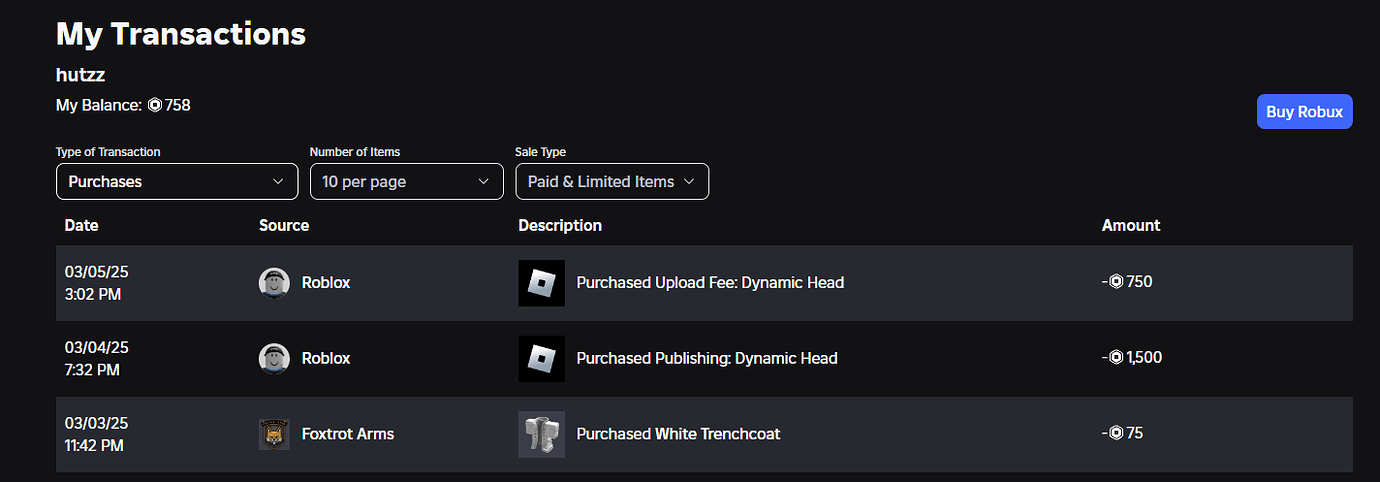Click the Date column header

pyautogui.click(x=82, y=225)
